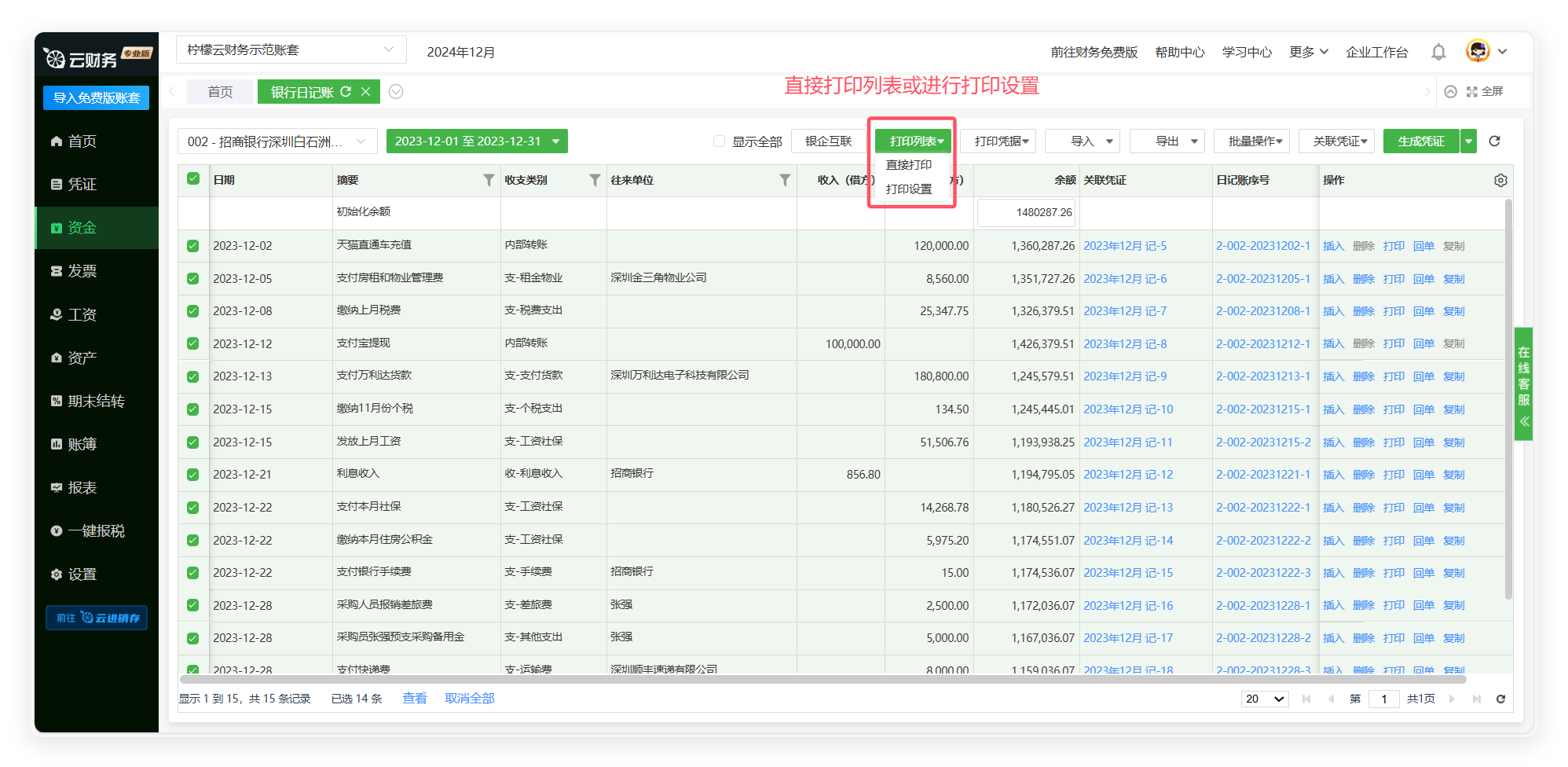
Task: Click the page number input field
Action: 1383,699
